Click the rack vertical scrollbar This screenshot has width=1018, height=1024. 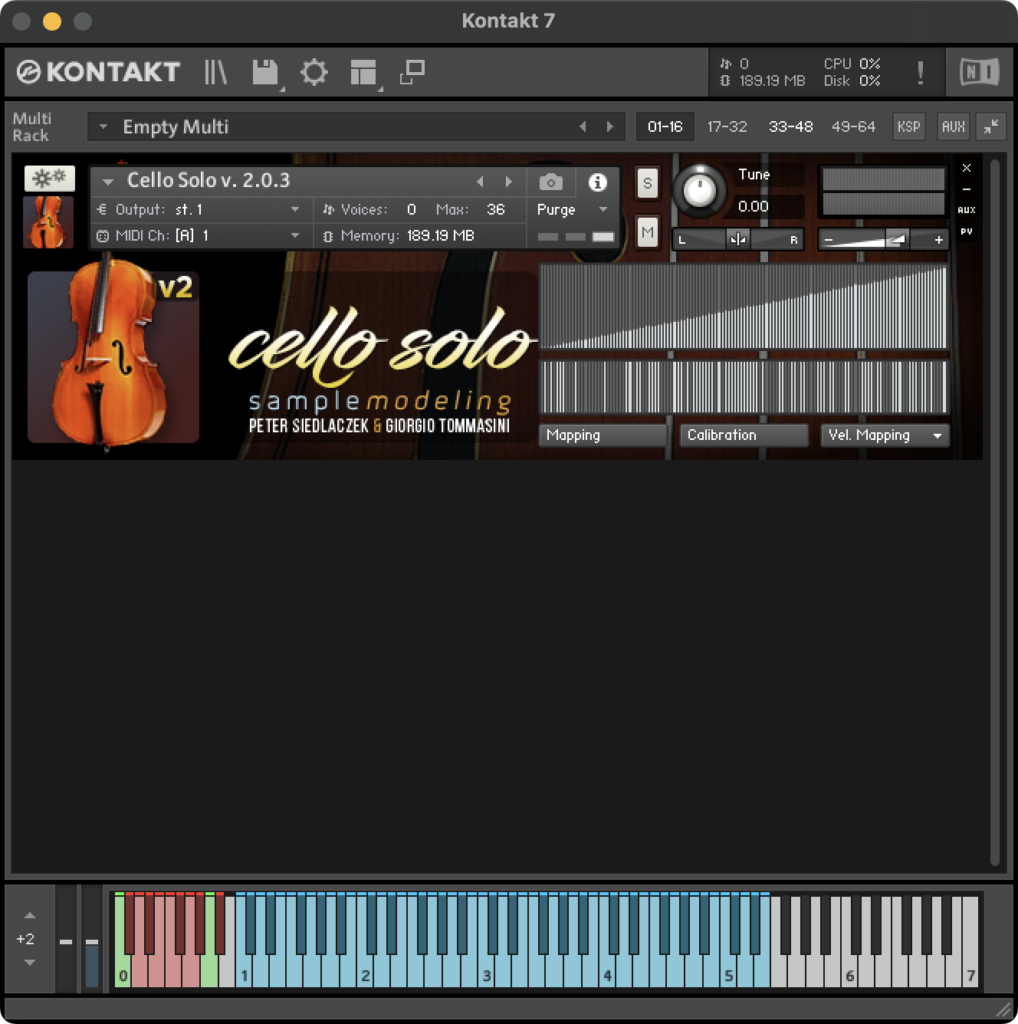point(994,513)
